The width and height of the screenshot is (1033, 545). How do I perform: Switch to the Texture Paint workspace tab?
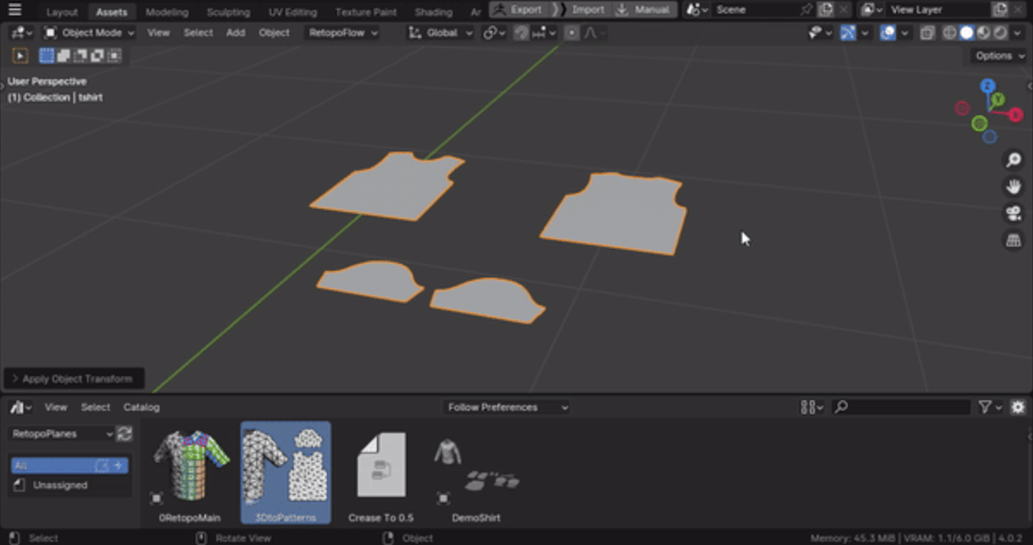pyautogui.click(x=366, y=12)
